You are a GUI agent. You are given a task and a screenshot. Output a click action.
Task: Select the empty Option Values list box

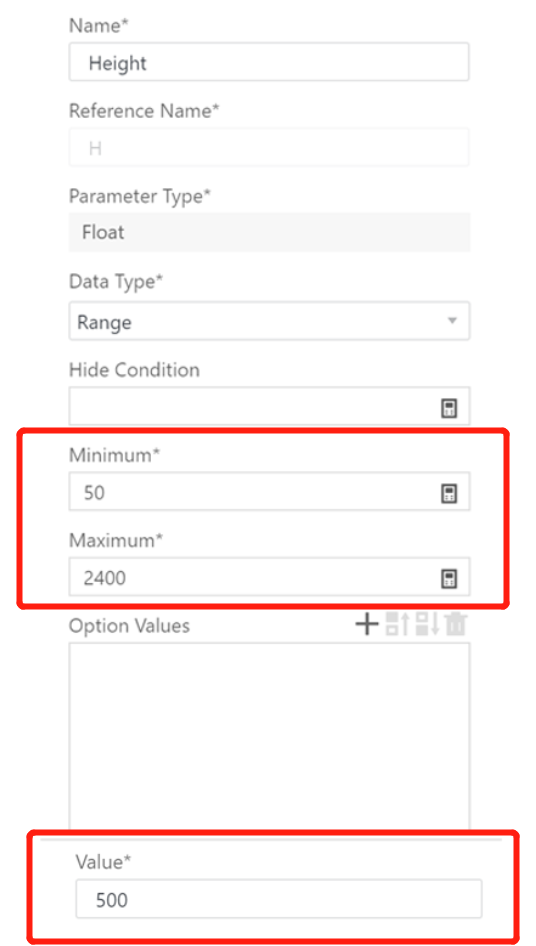pos(269,736)
